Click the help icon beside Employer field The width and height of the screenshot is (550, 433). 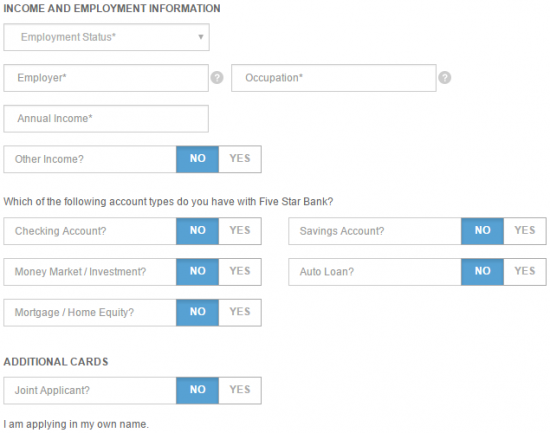(x=217, y=78)
